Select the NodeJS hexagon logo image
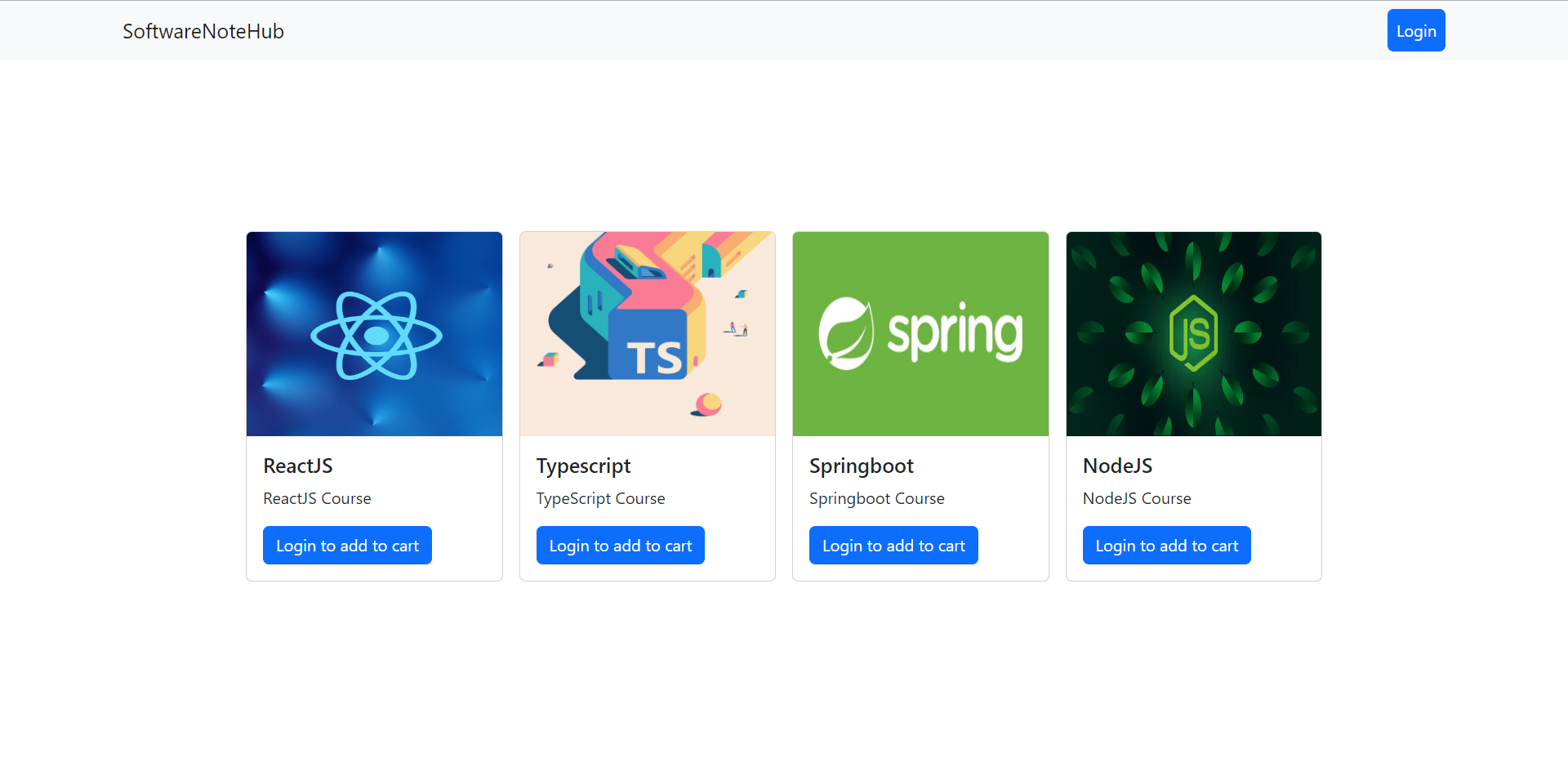Screen dimensions: 1568x758 [x=1194, y=334]
